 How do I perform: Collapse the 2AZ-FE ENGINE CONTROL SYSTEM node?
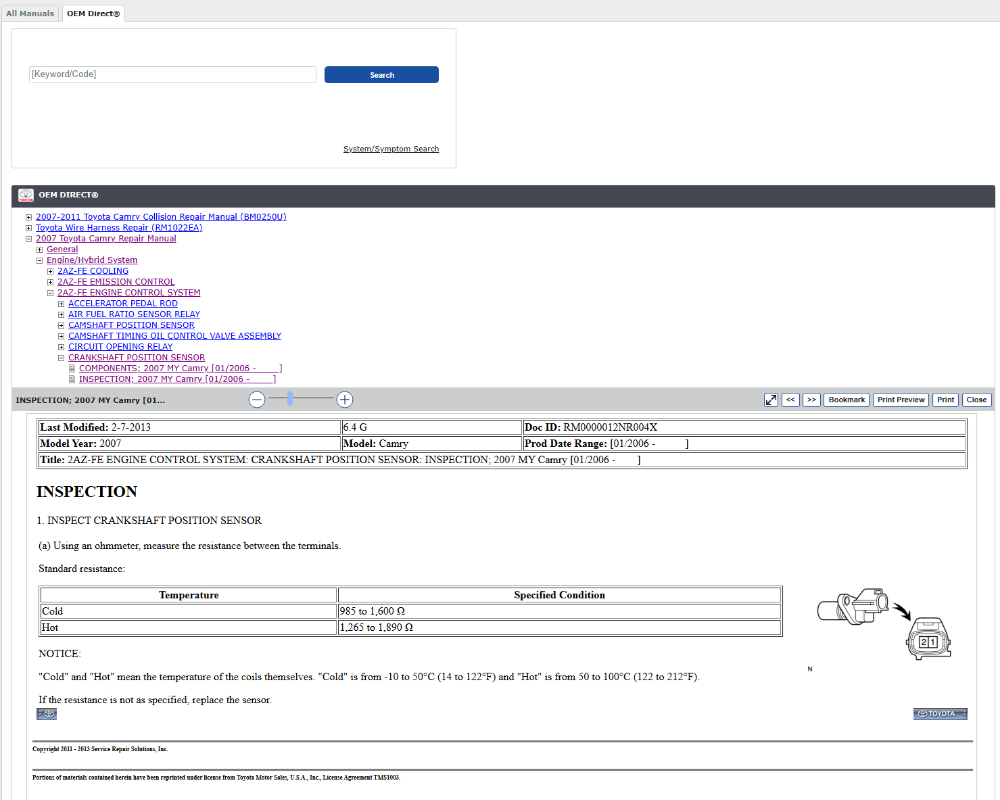pos(50,293)
